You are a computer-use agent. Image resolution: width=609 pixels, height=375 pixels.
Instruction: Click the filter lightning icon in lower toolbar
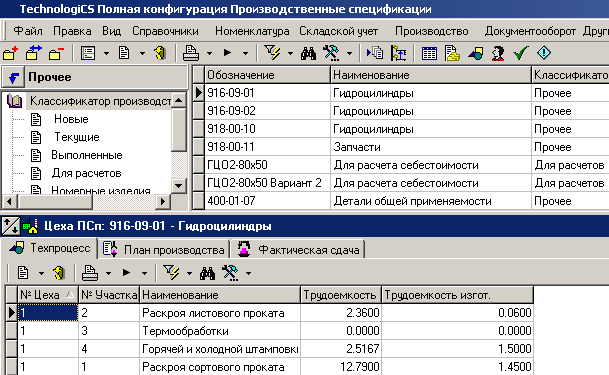point(171,273)
